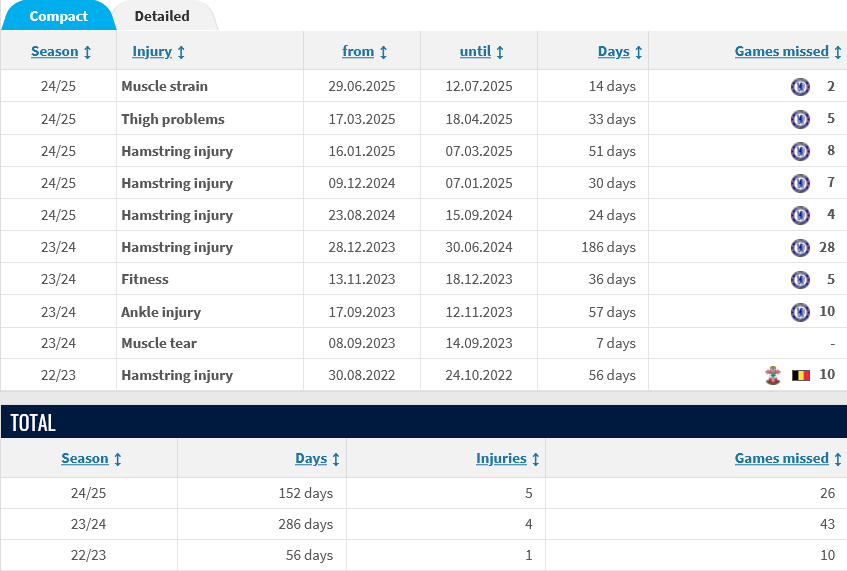Click Chelsea crest in Thigh problems row

click(x=800, y=119)
